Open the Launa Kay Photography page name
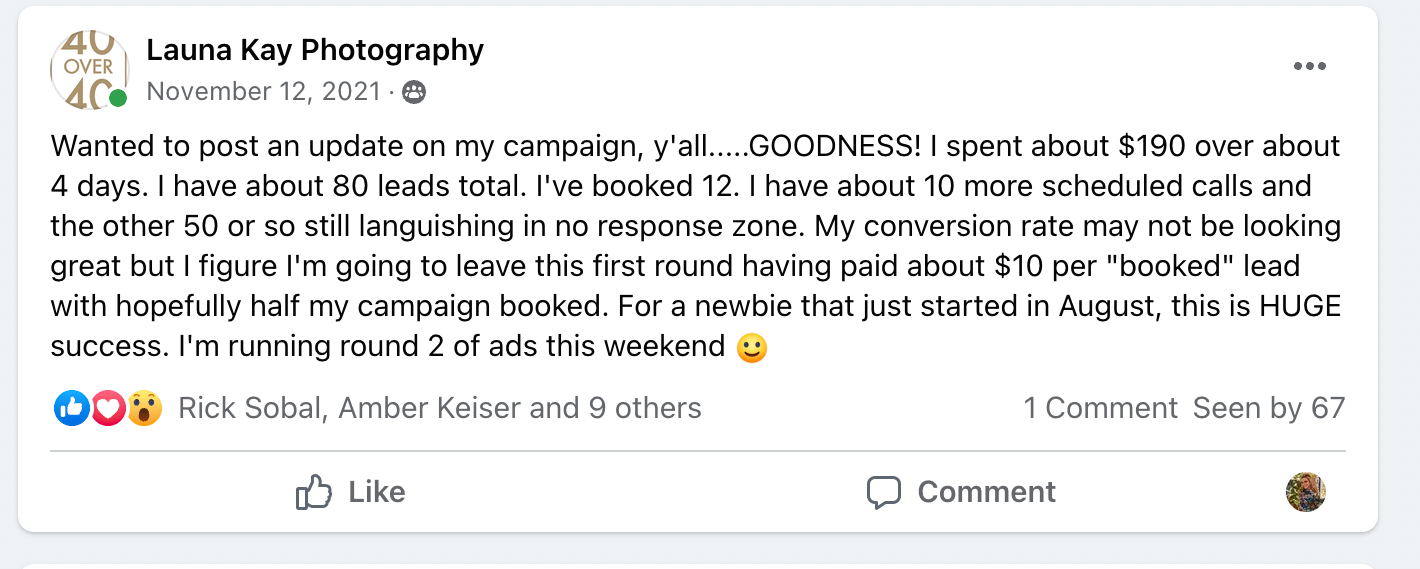Image resolution: width=1420 pixels, height=569 pixels. (x=315, y=49)
